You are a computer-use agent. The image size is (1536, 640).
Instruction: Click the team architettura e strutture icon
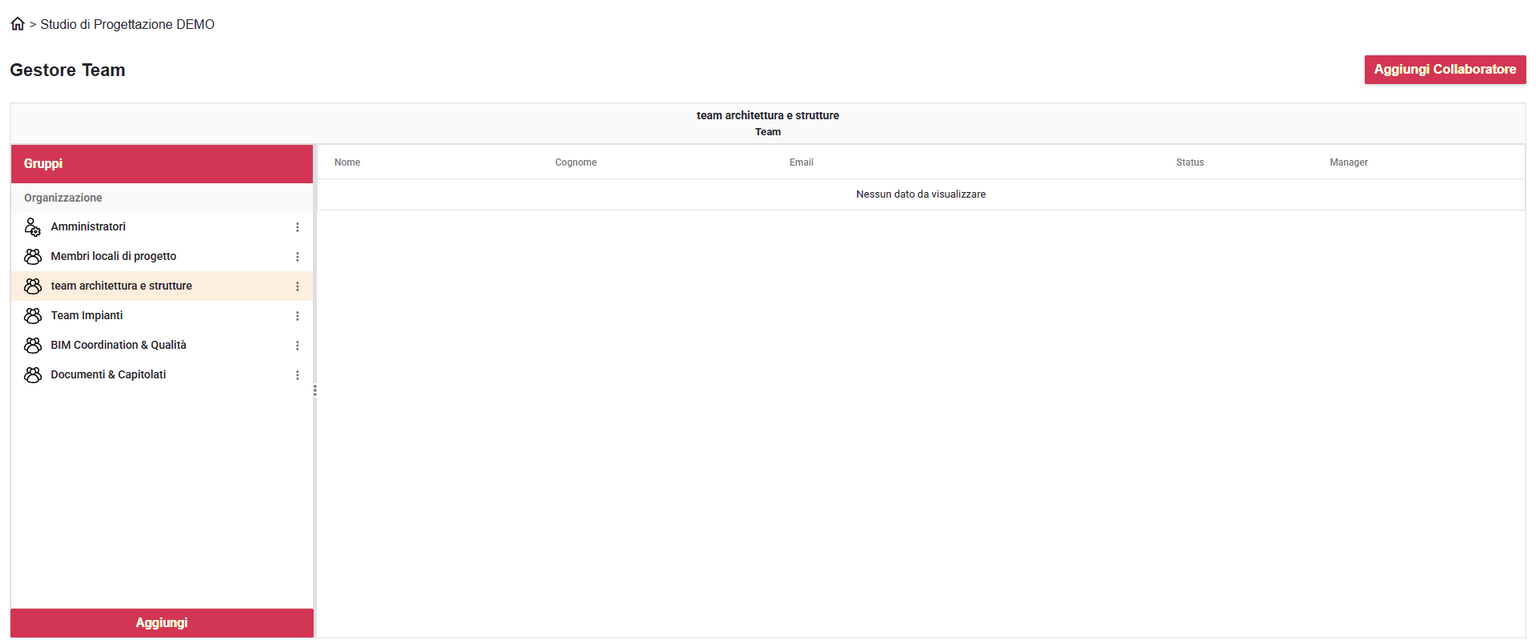point(32,286)
